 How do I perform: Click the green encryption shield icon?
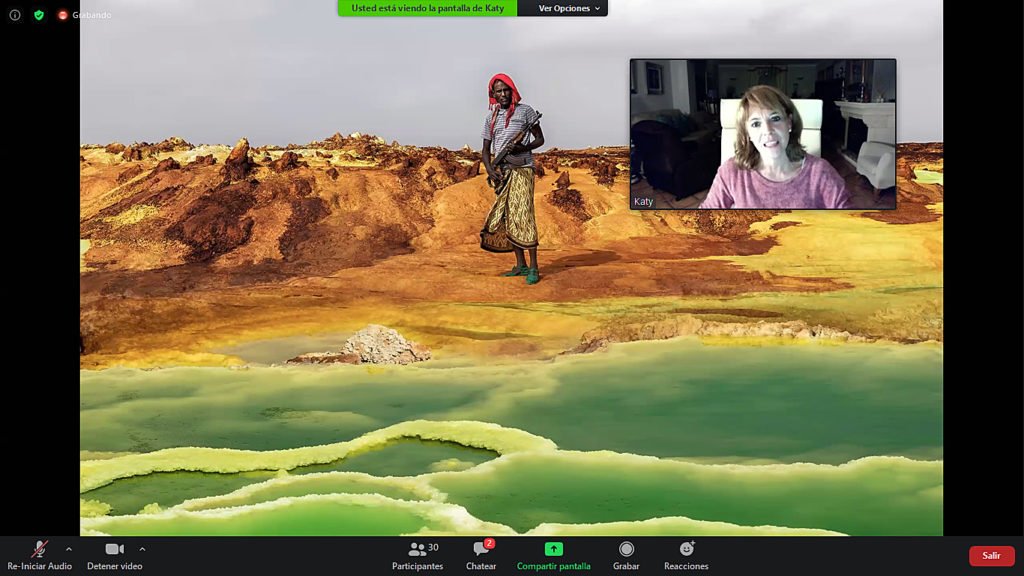(39, 15)
